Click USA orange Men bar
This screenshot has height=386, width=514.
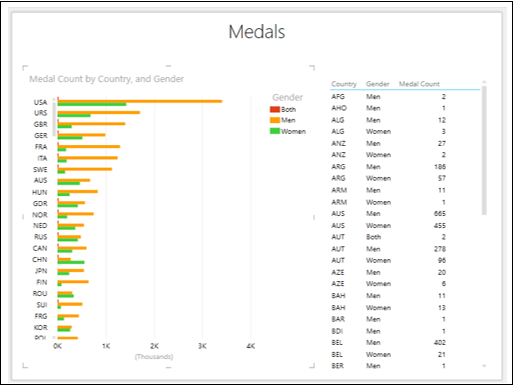[x=140, y=101]
